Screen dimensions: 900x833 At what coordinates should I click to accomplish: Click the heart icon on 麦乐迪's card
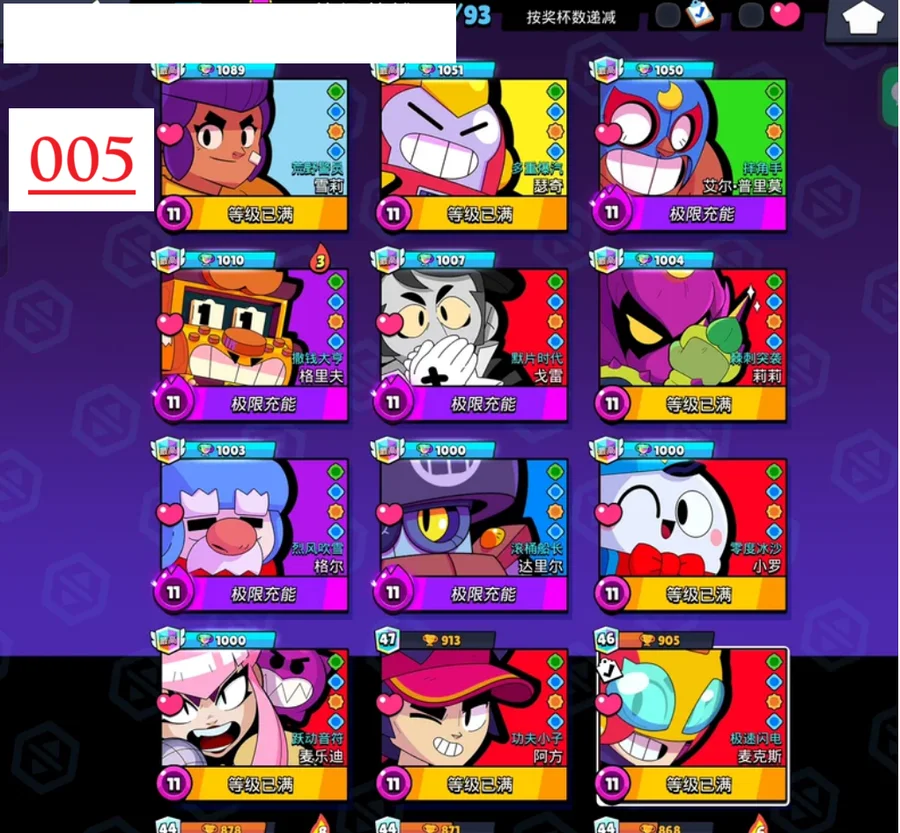coord(170,703)
